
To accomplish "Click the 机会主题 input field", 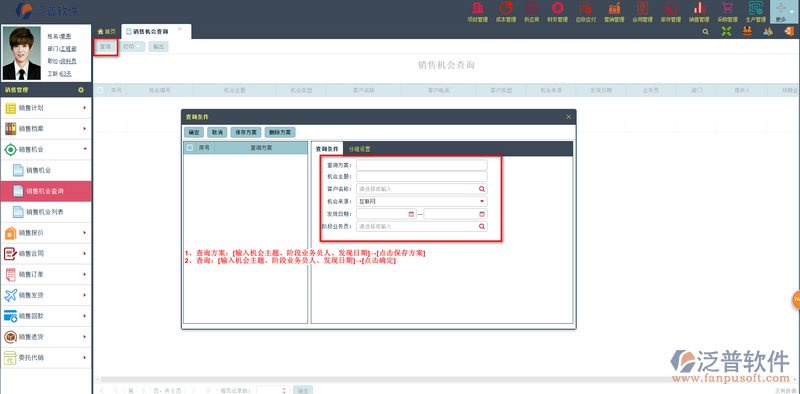I will (x=421, y=176).
